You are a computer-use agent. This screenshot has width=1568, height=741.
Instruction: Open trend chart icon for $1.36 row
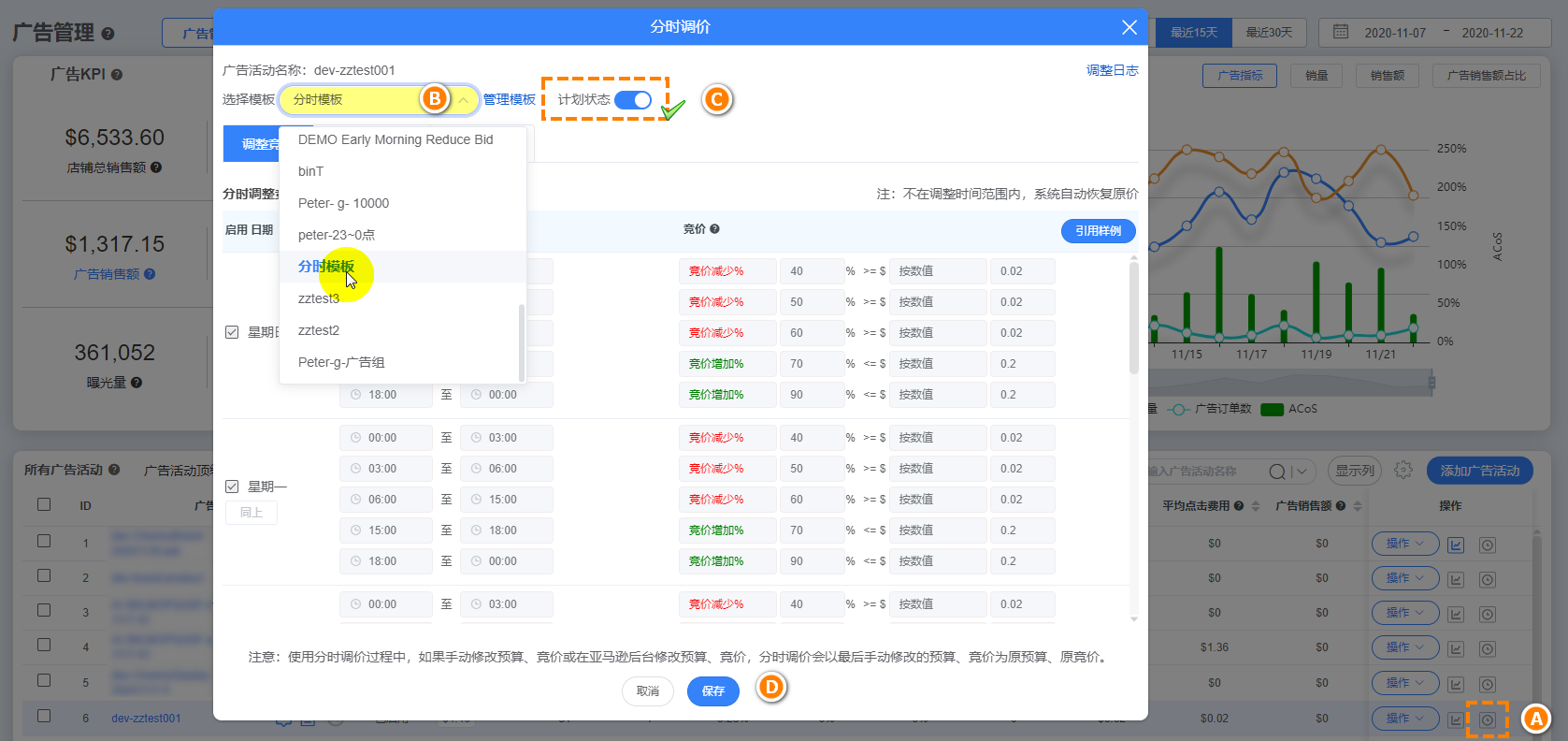click(x=1456, y=648)
